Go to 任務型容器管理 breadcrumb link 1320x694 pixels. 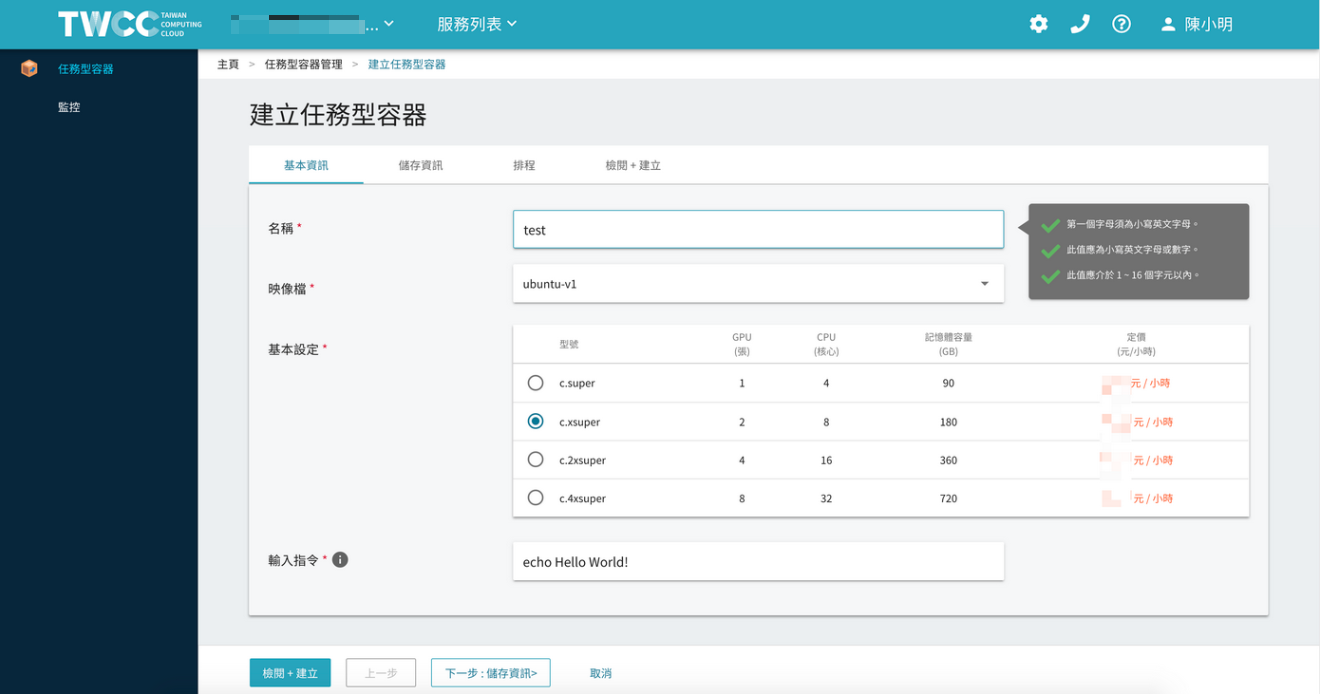click(x=304, y=64)
